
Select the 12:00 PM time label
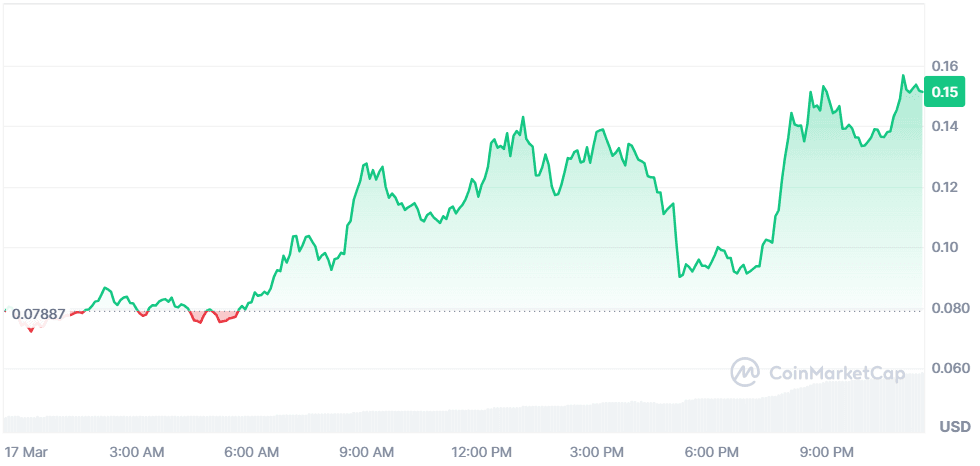(x=482, y=451)
